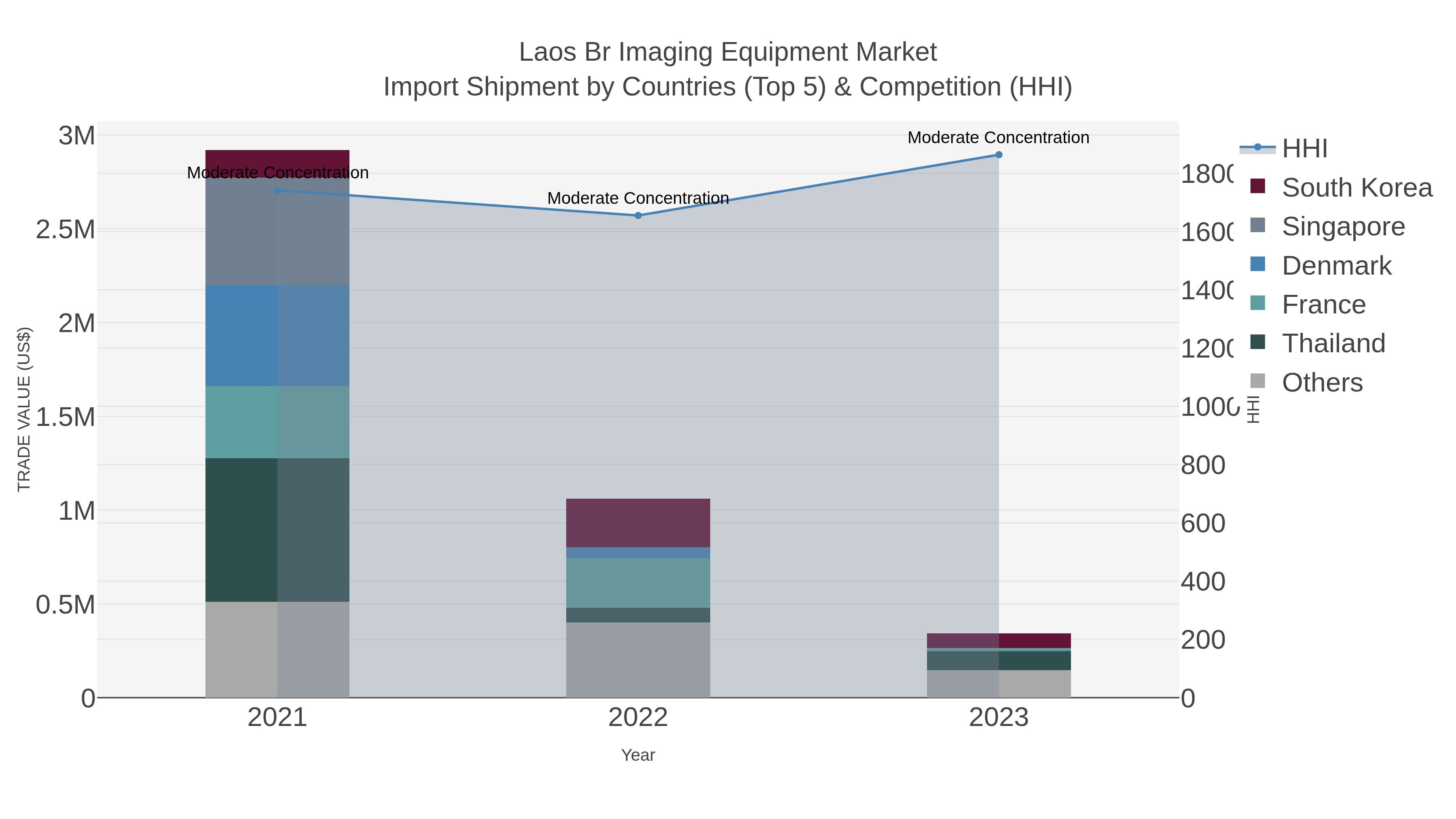Click the 2021 Others bar segment
This screenshot has width=1456, height=819.
click(277, 650)
